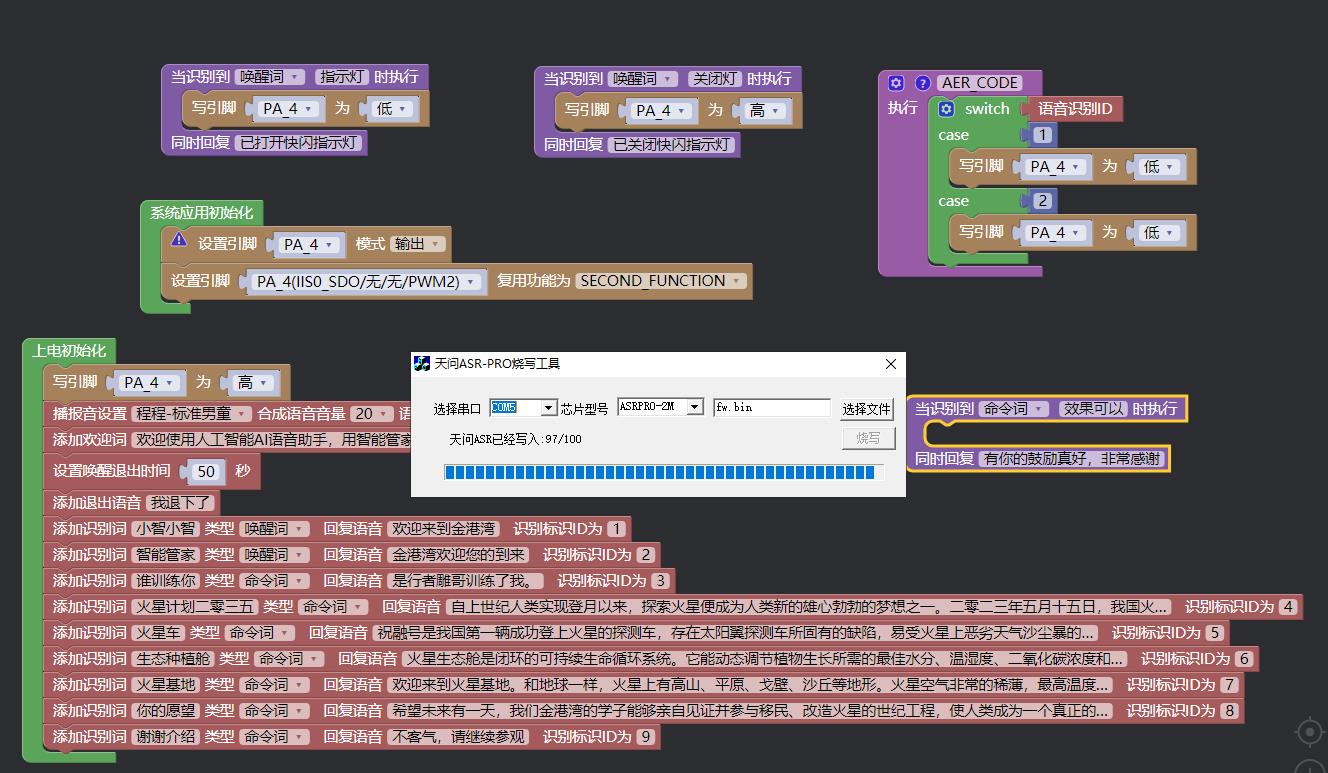Click the warning triangle on 设置引脚 block

click(x=179, y=240)
